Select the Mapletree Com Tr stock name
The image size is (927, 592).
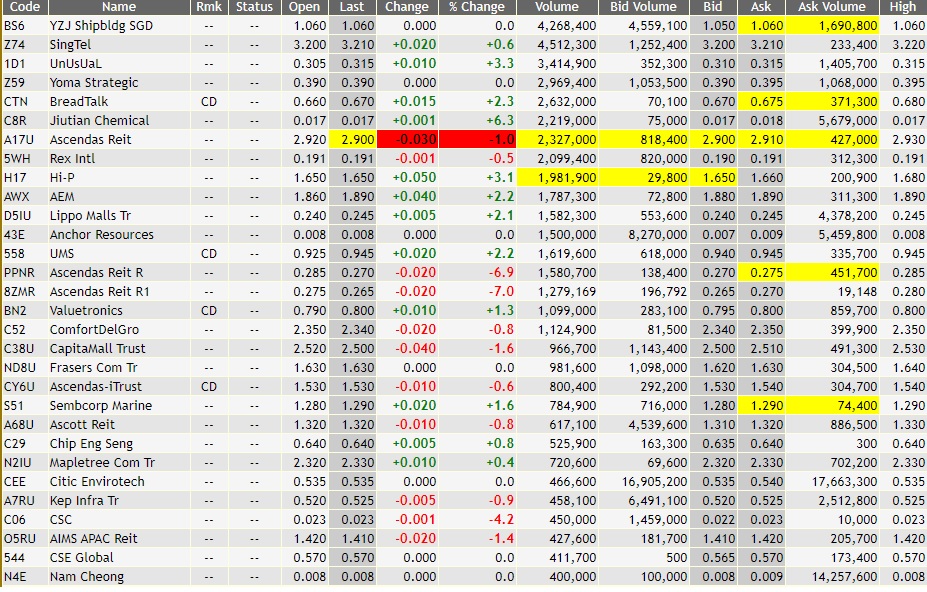point(102,462)
